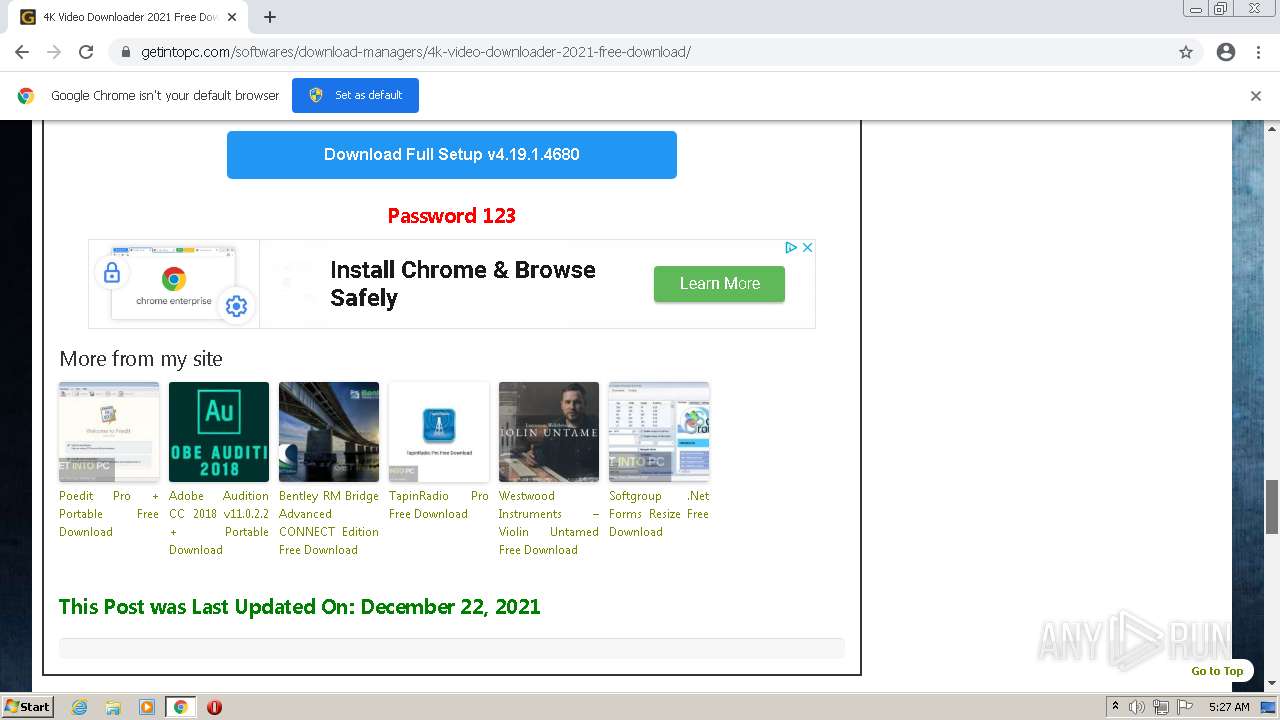Image resolution: width=1280 pixels, height=720 pixels.
Task: Click the Set as default button
Action: [x=355, y=95]
